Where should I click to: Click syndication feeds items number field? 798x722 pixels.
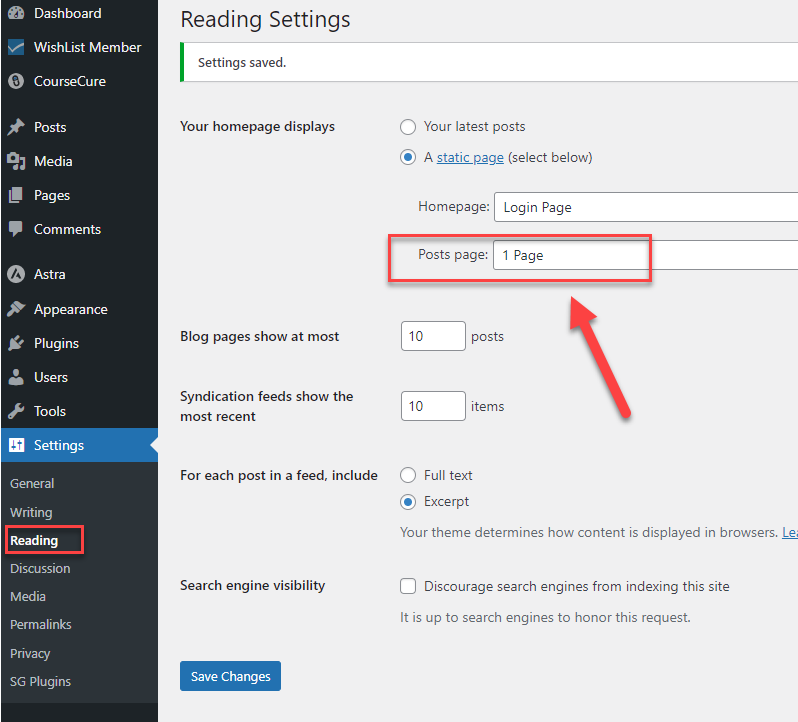coord(433,406)
